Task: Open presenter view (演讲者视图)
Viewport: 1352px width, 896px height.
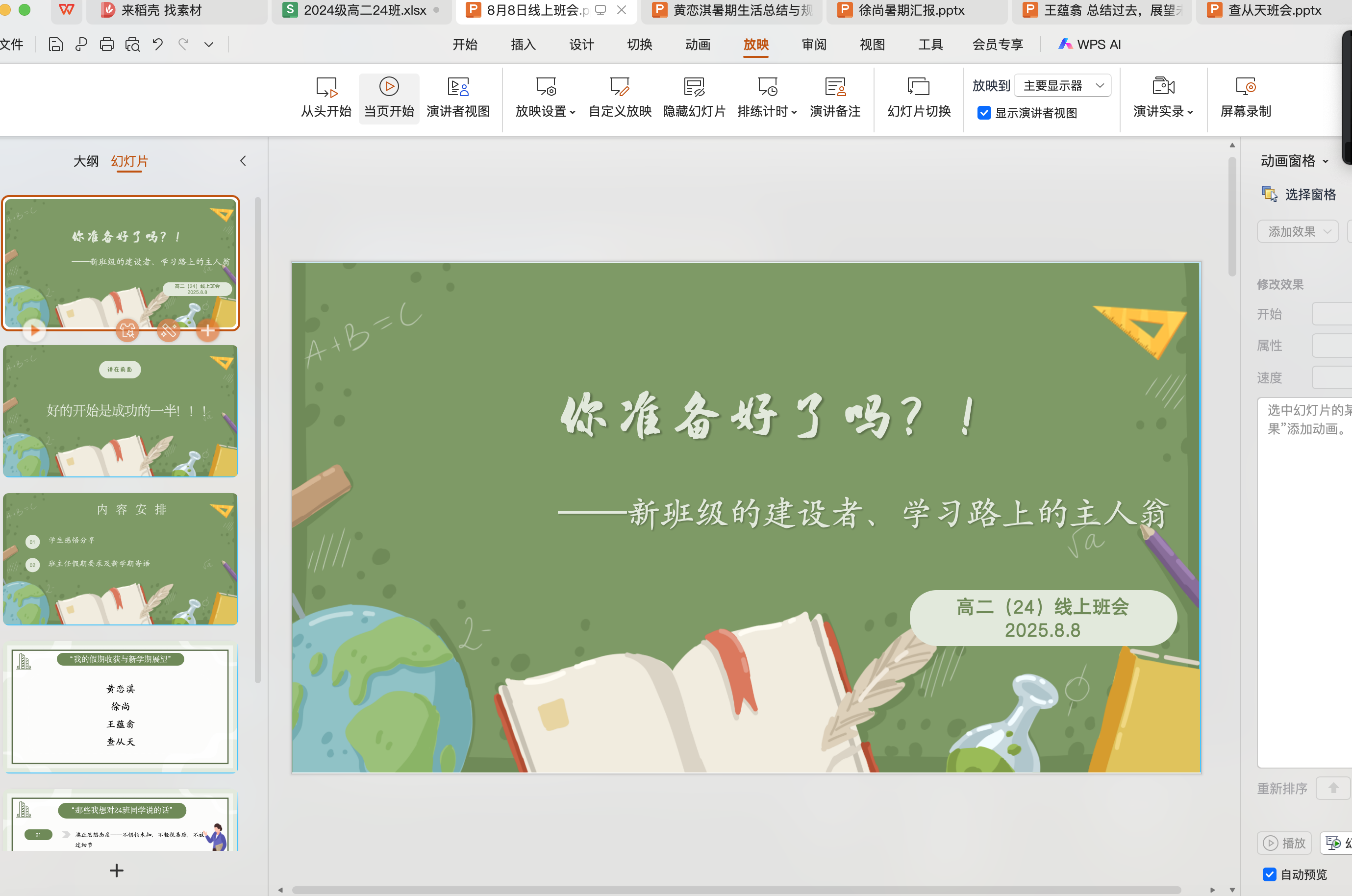Action: [x=458, y=98]
